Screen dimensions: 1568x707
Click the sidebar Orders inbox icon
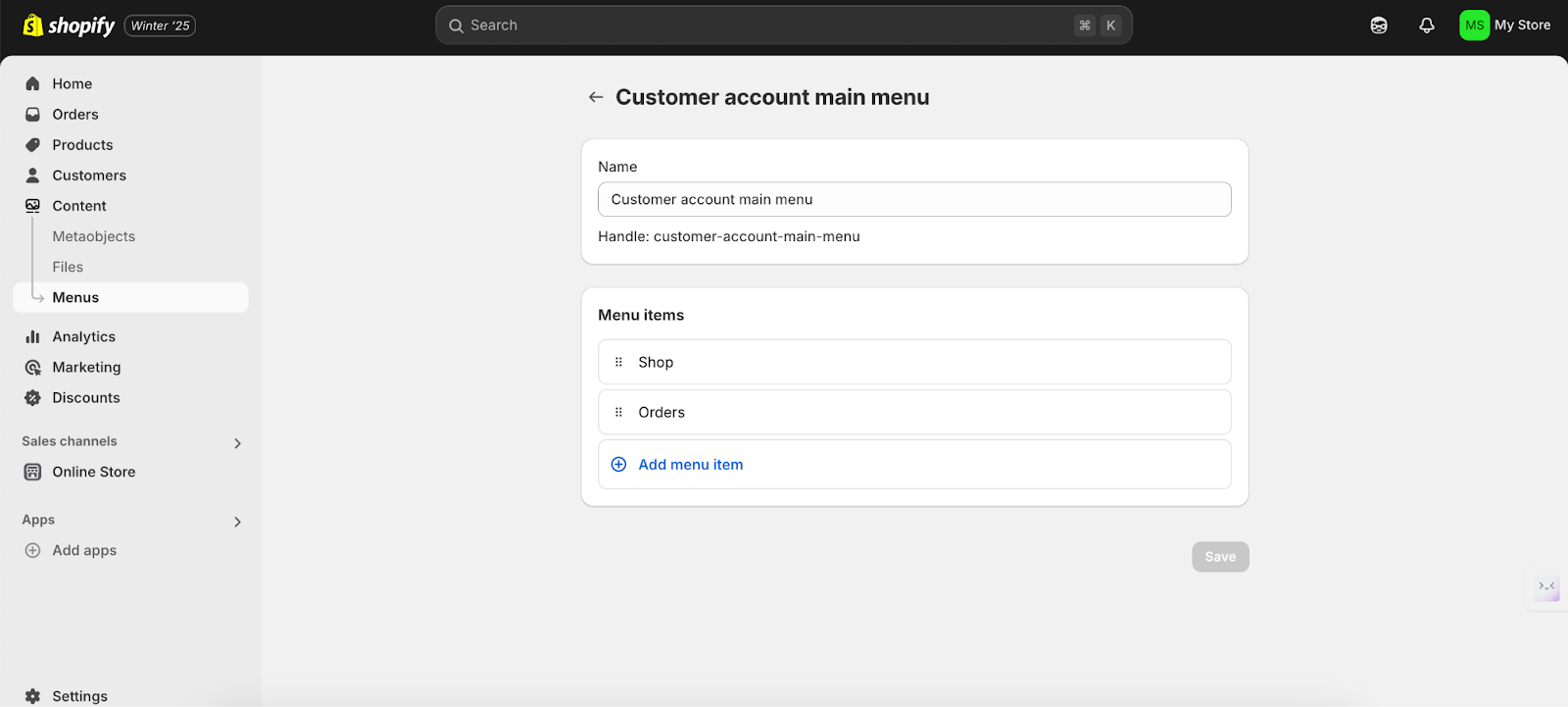pyautogui.click(x=32, y=115)
